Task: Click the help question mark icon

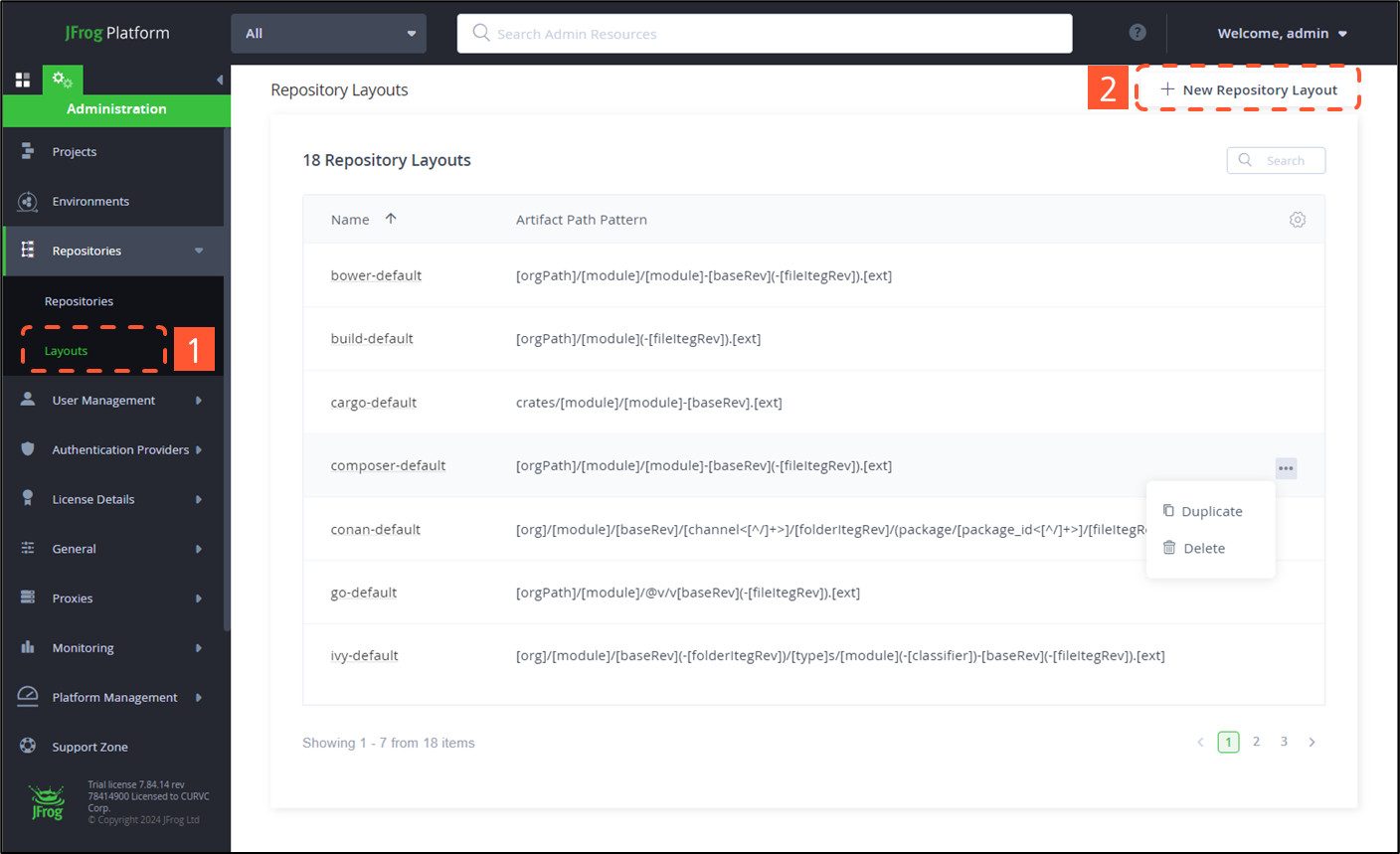Action: click(1137, 33)
